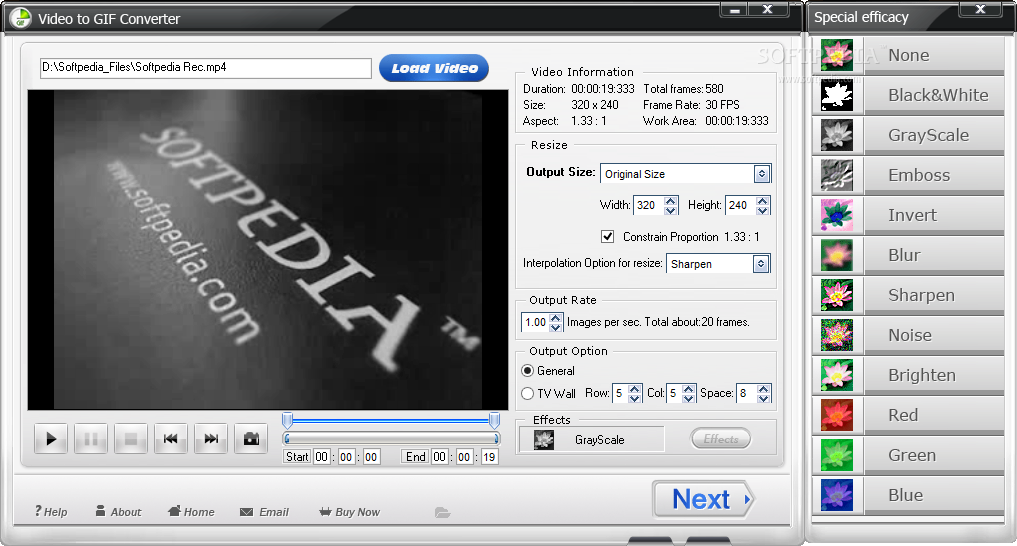Click the Next button
This screenshot has width=1017, height=546.
click(x=703, y=499)
